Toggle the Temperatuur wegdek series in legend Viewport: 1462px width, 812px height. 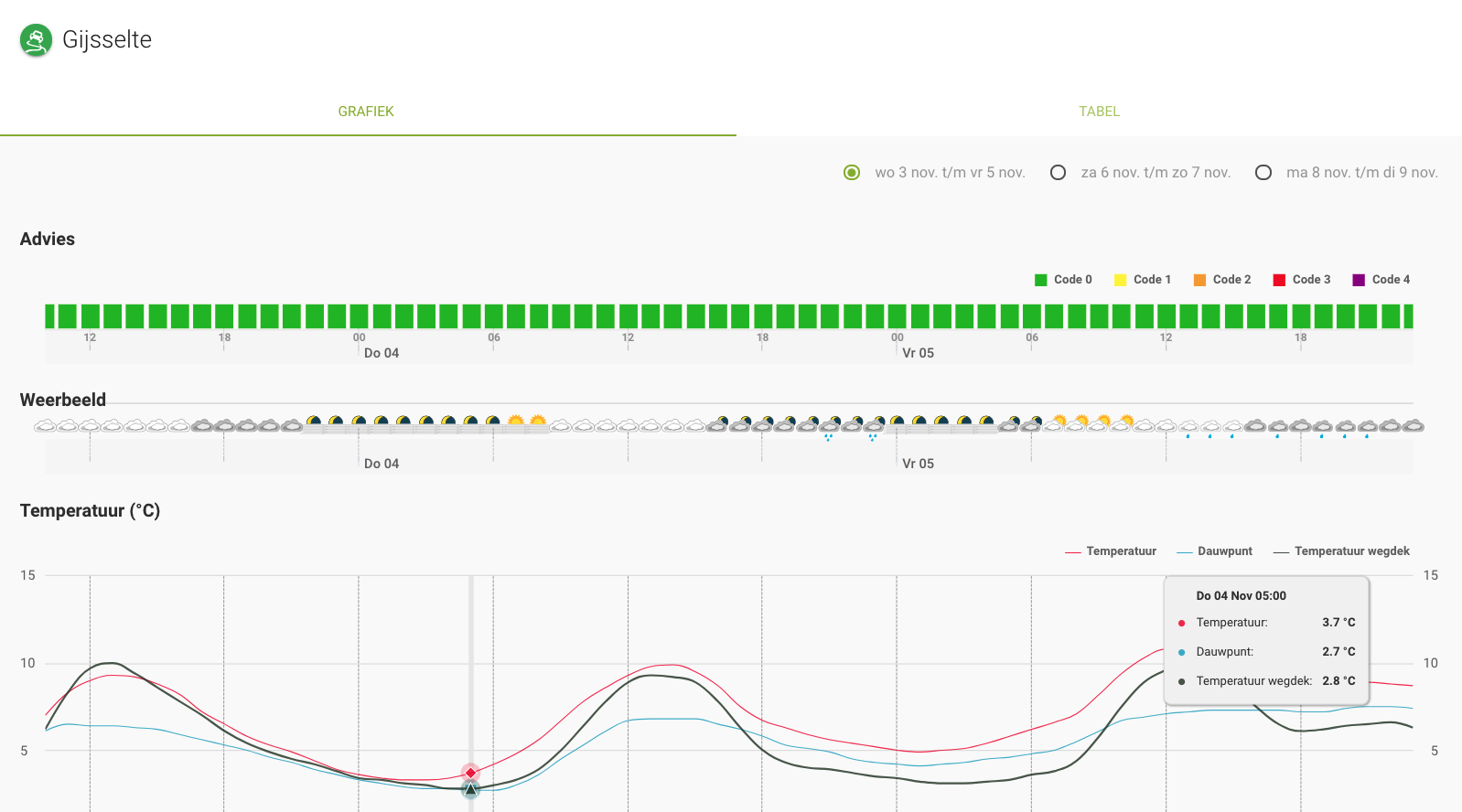coord(1341,551)
